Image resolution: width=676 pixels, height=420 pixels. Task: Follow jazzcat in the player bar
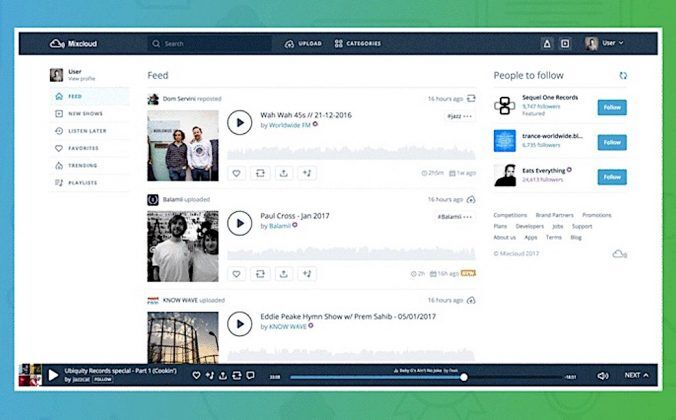(103, 379)
